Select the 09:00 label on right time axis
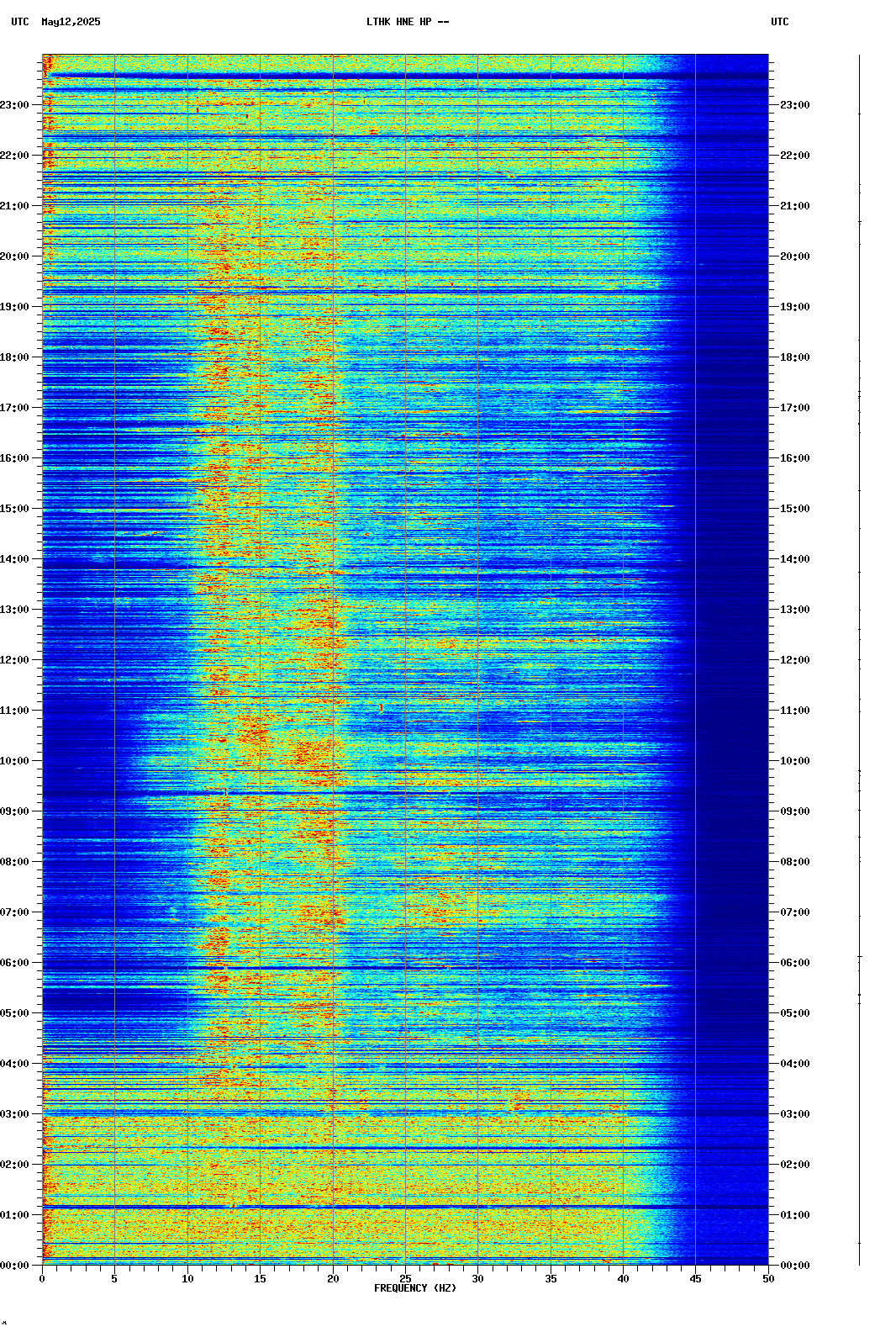Viewport: 896px width, 1332px height. (x=795, y=811)
